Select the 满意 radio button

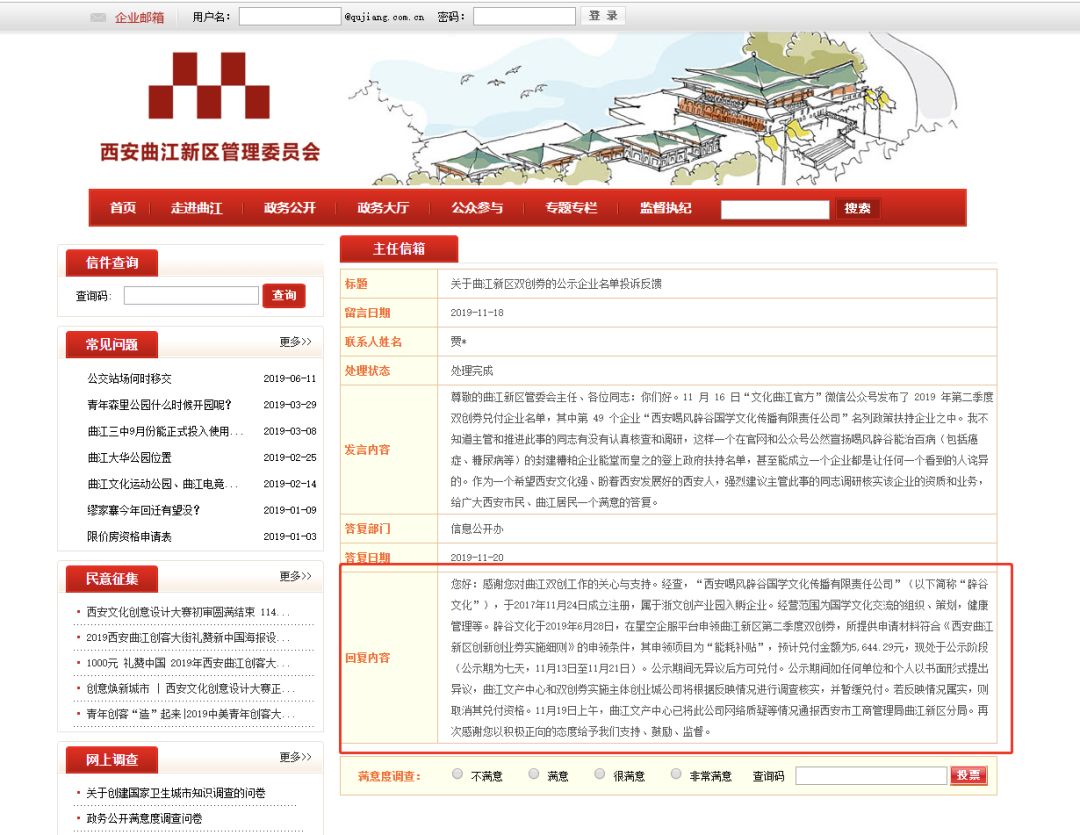[534, 774]
